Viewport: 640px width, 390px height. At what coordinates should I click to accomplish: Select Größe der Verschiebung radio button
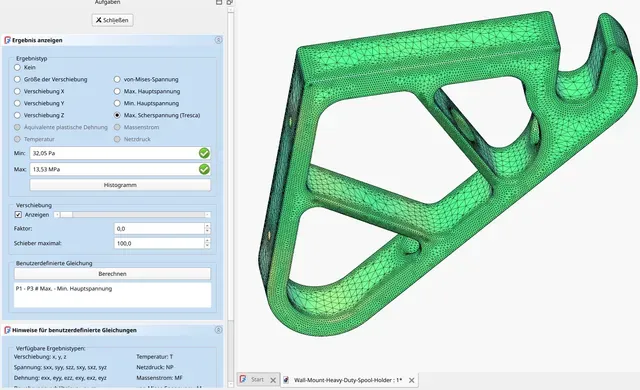pyautogui.click(x=17, y=79)
